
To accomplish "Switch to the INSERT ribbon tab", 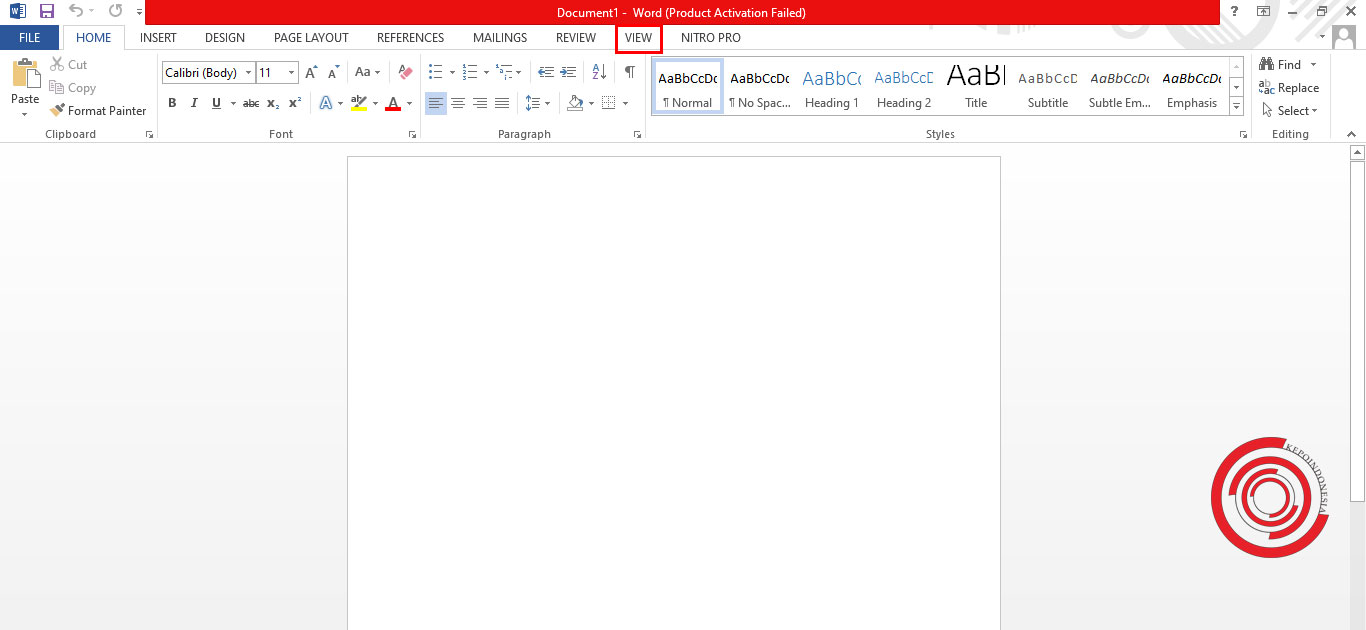I will point(158,37).
